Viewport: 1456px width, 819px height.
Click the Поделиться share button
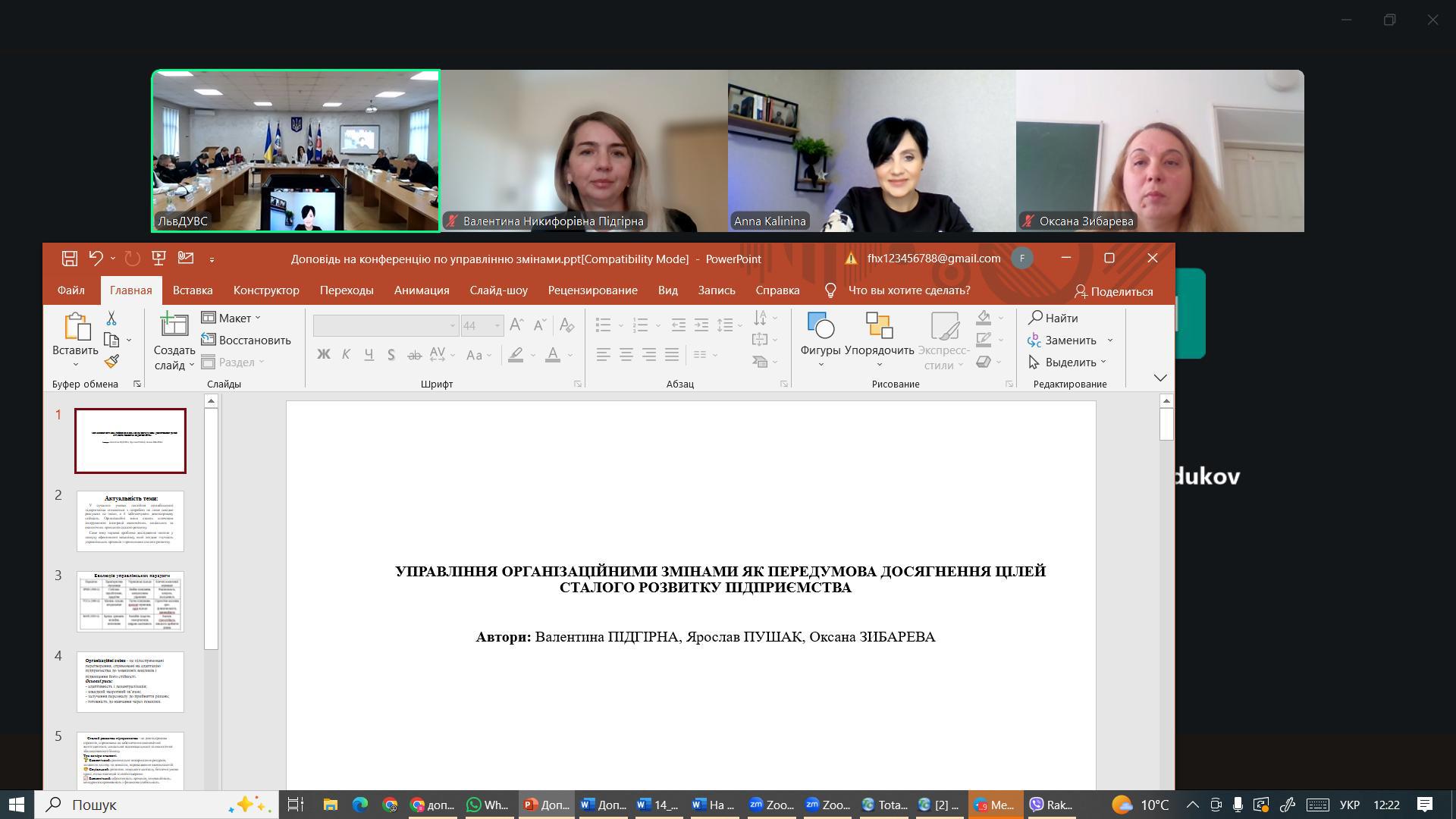pos(1113,291)
